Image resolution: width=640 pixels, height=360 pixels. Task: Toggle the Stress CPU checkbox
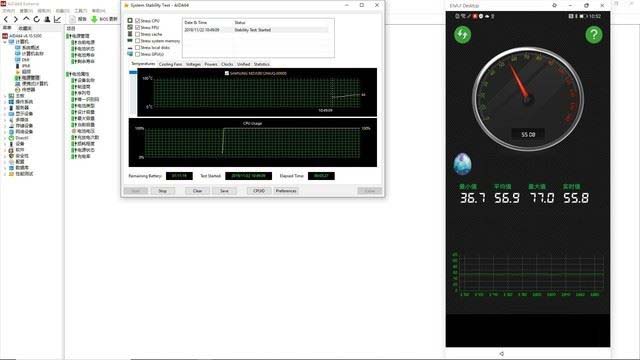click(138, 20)
